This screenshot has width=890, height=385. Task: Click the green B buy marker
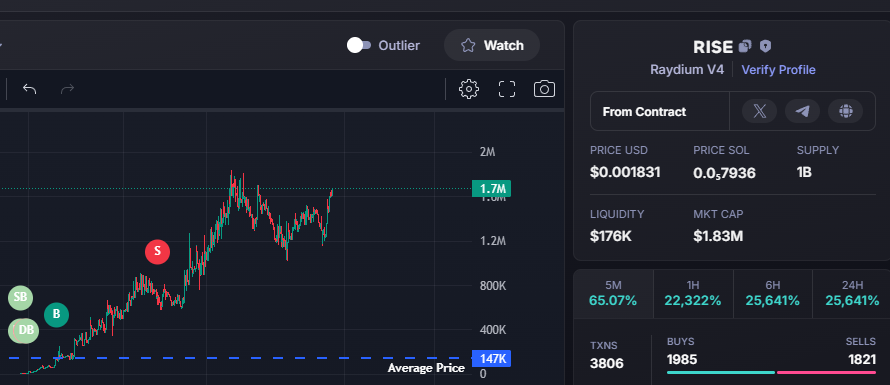point(56,314)
